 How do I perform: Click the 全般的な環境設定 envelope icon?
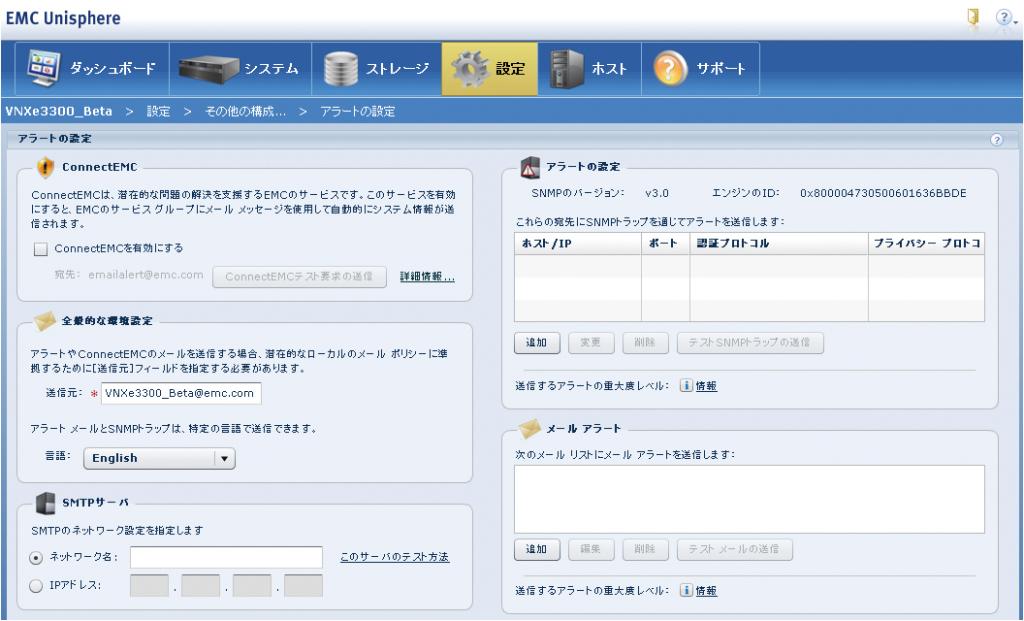pyautogui.click(x=45, y=321)
